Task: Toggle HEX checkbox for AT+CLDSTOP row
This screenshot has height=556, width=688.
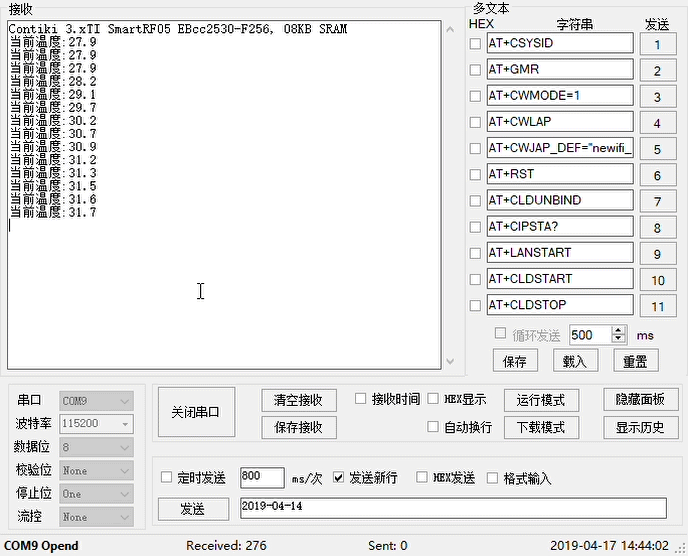Action: 475,305
